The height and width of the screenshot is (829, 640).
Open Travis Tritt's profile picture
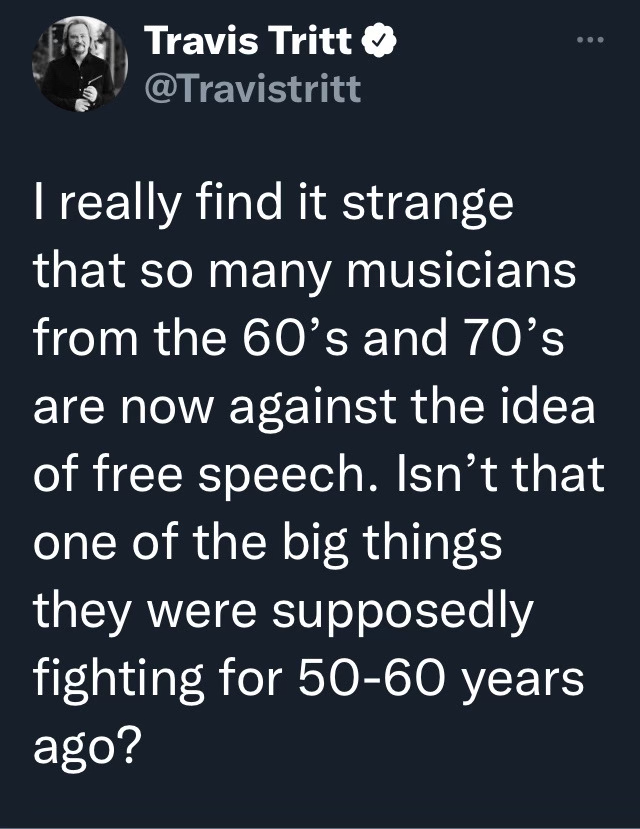(79, 67)
